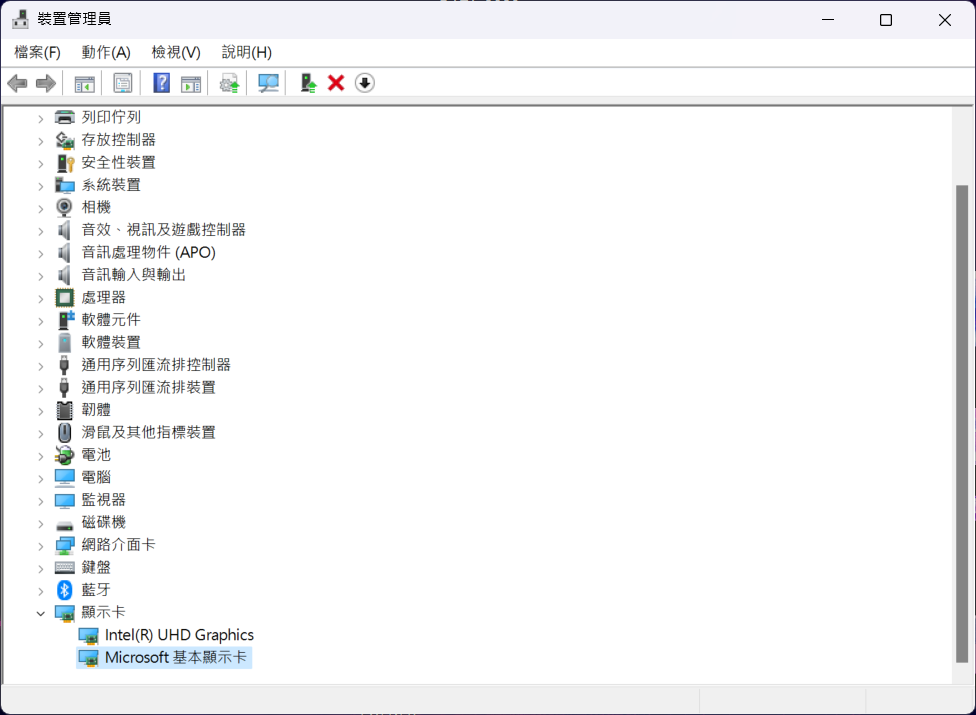Open the 動作(A) menu
976x715 pixels.
click(106, 52)
